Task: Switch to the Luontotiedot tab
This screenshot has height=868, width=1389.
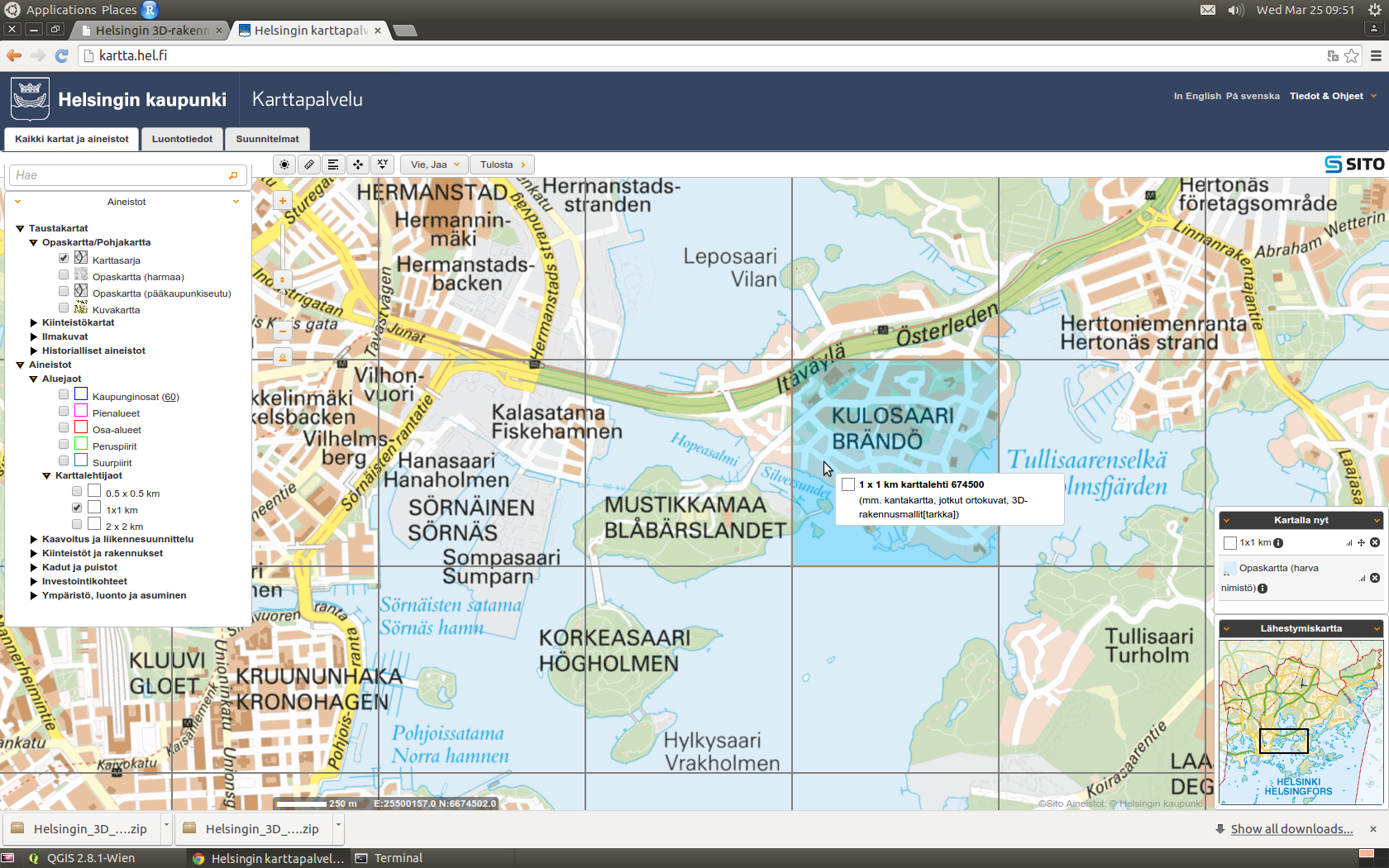Action: [182, 139]
